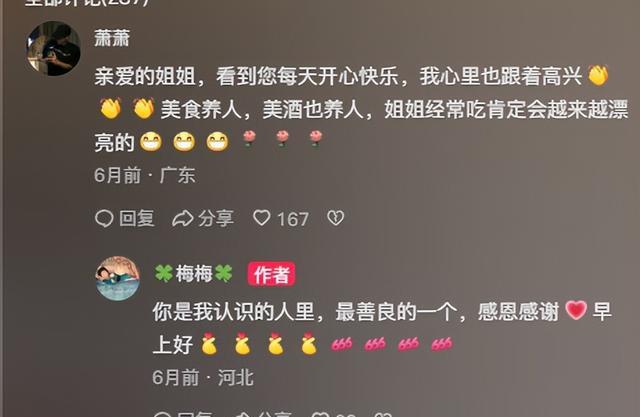Click first clapping hands emoji after 高兴
The width and height of the screenshot is (640, 417).
[598, 75]
